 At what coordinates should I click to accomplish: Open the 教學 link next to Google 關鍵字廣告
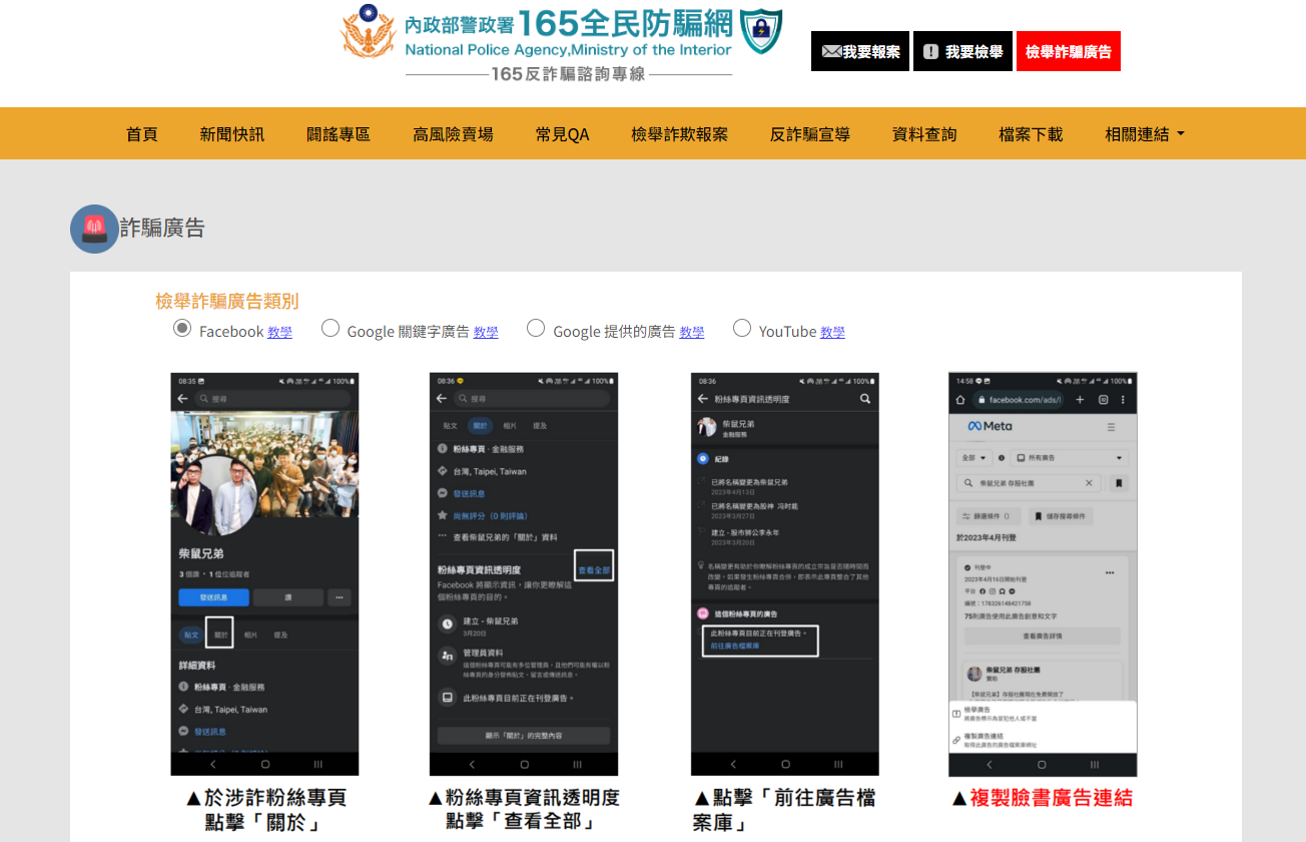(486, 332)
